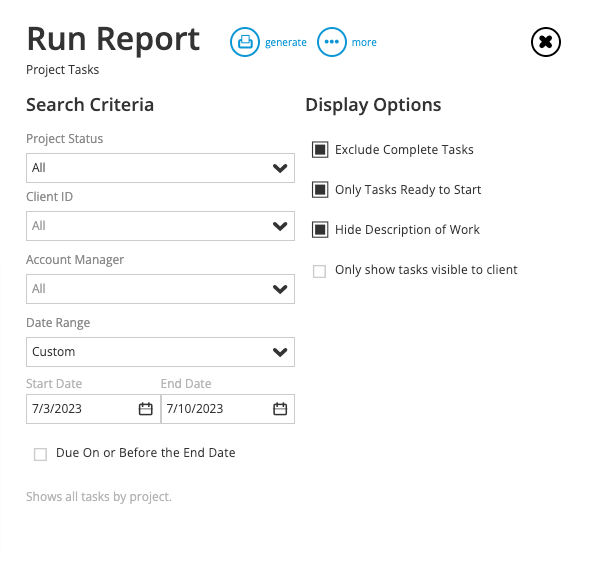593x567 pixels.
Task: Uncheck Exclude Complete Tasks
Action: (x=320, y=149)
